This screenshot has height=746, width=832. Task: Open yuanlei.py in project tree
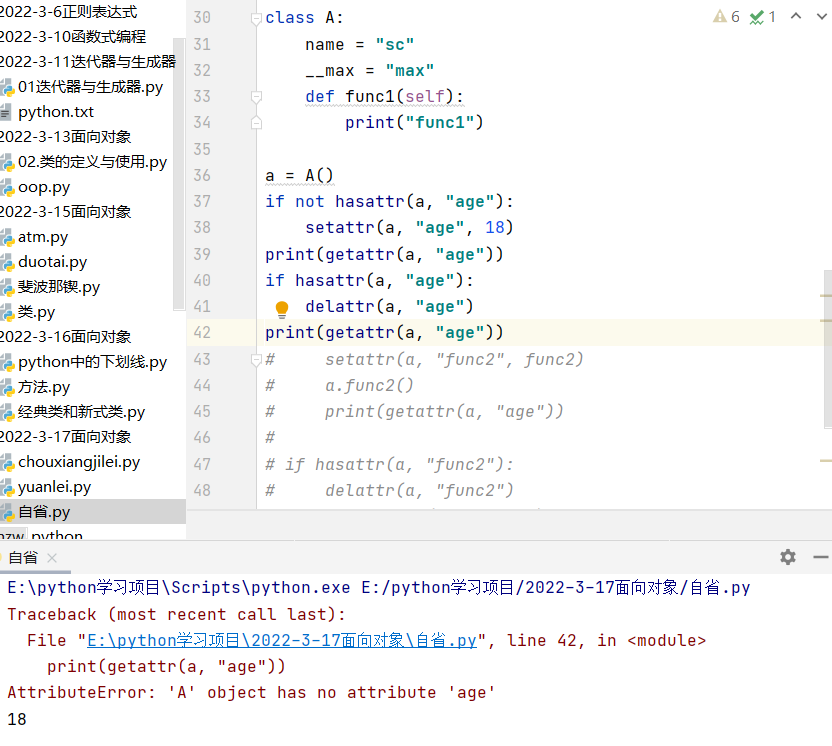click(54, 487)
